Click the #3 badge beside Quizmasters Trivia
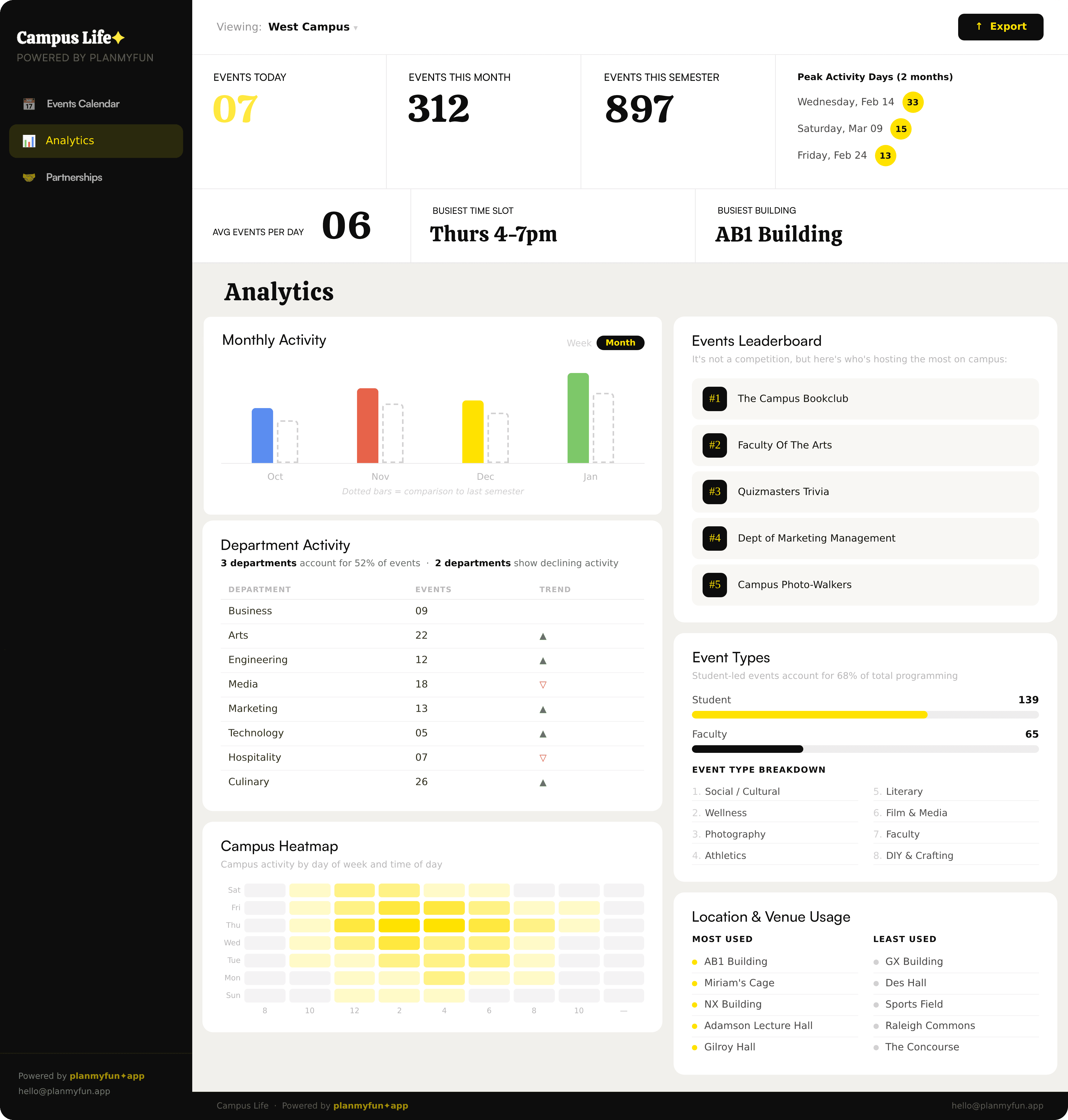This screenshot has width=1068, height=1120. (715, 492)
